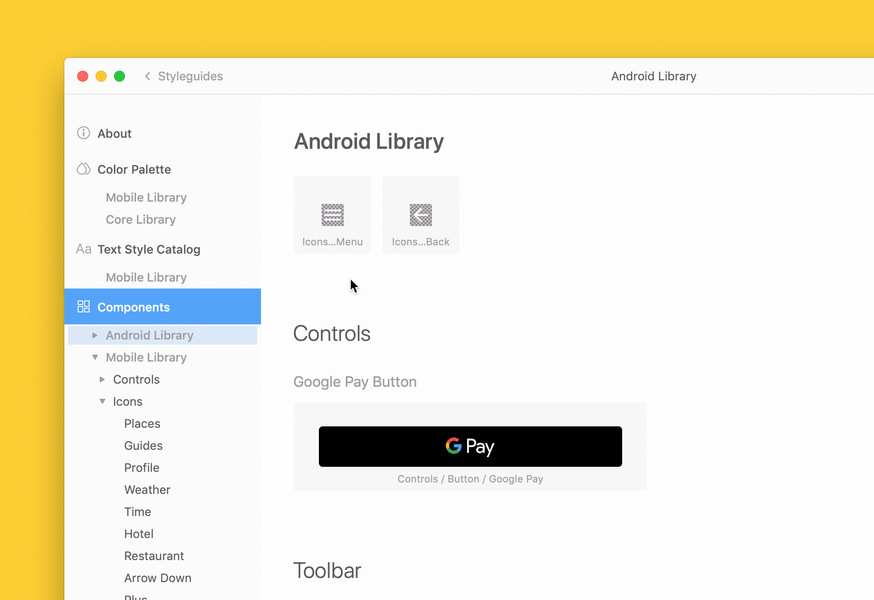This screenshot has width=874, height=600.
Task: Click the Google Pay Button subheading
Action: [x=355, y=381]
